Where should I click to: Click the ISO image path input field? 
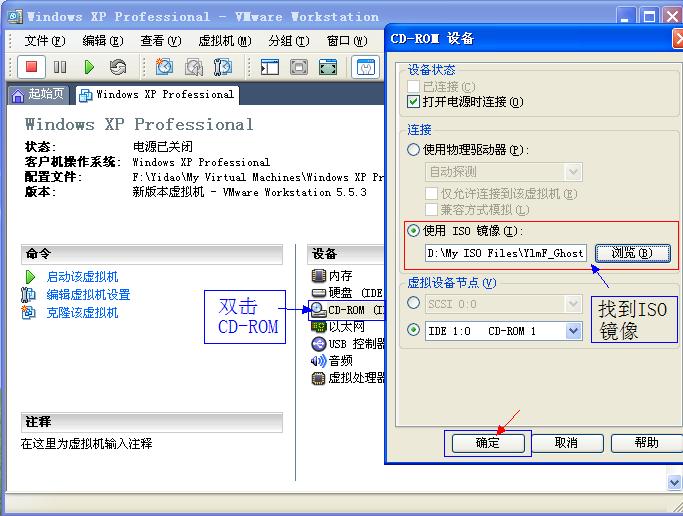coord(506,253)
